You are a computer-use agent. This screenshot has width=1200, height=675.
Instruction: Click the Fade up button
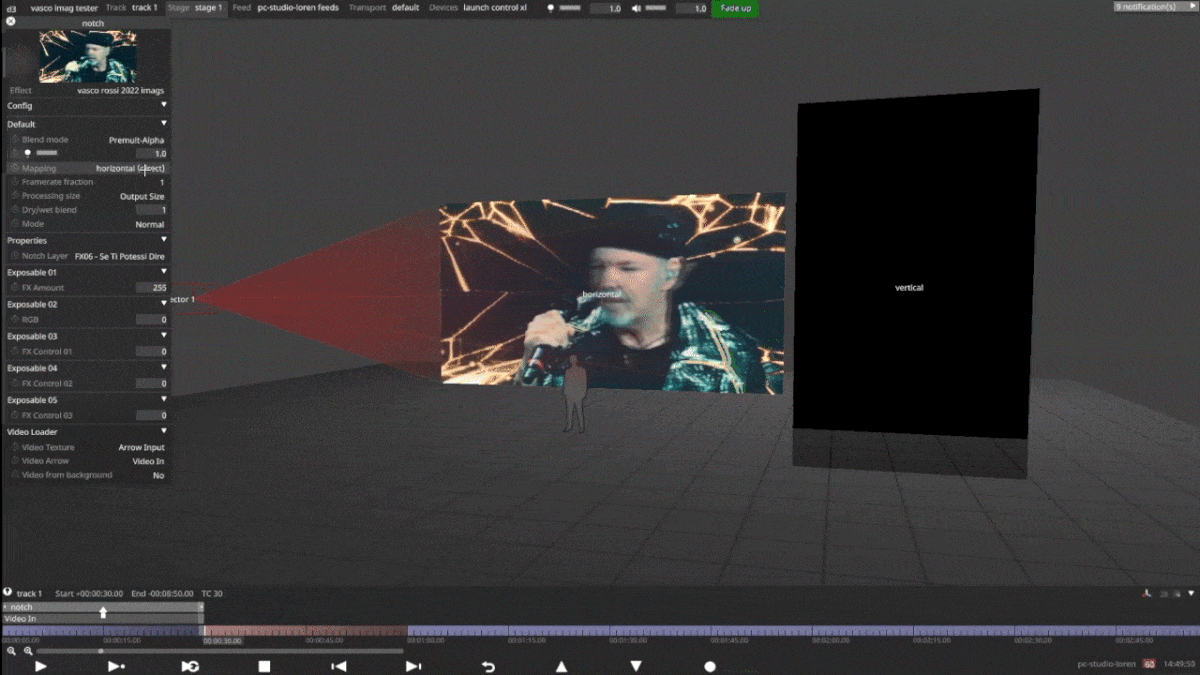pos(736,8)
